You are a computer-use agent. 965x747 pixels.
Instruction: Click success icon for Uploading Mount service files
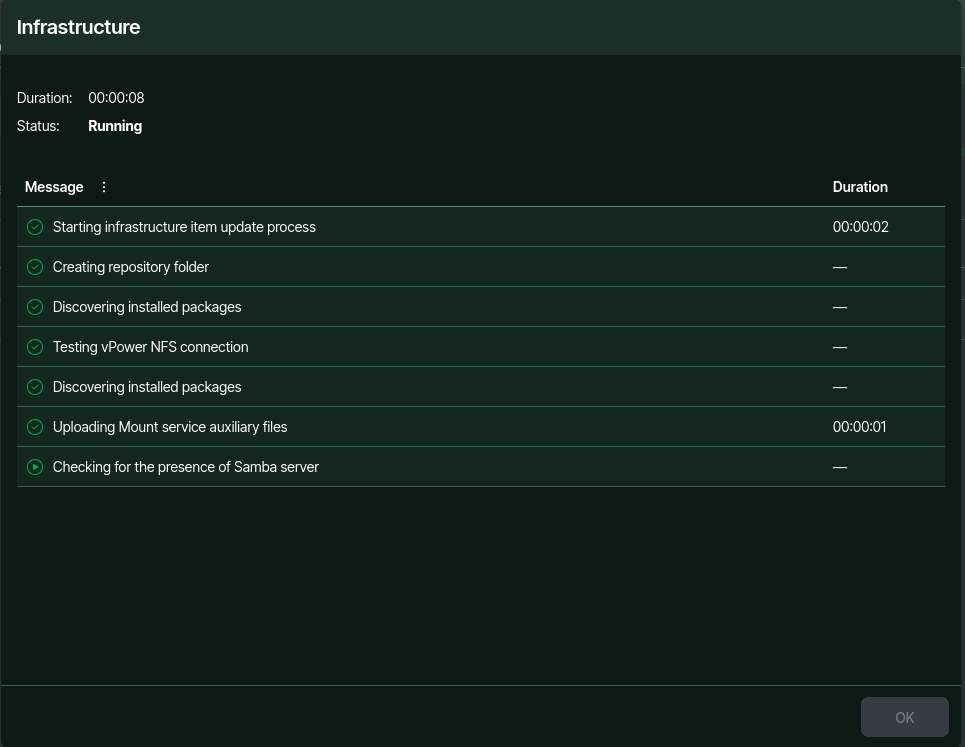coord(35,427)
